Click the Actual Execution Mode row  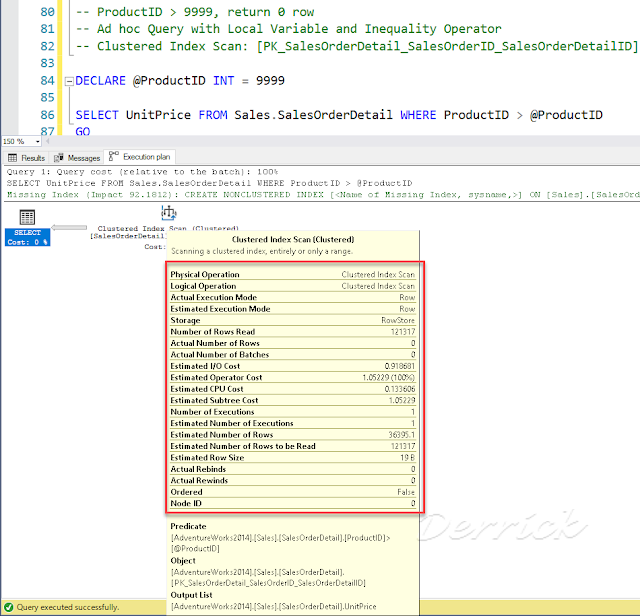click(x=292, y=297)
